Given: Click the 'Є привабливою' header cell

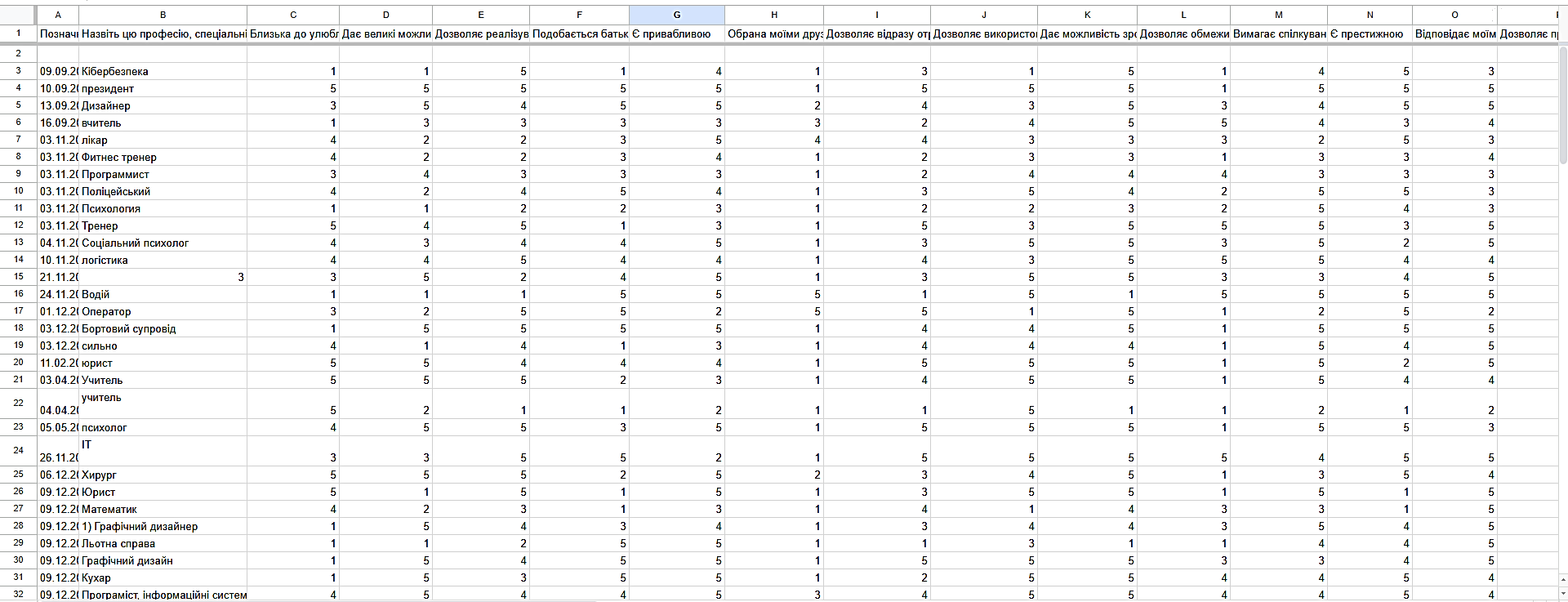Looking at the screenshot, I should [x=676, y=33].
